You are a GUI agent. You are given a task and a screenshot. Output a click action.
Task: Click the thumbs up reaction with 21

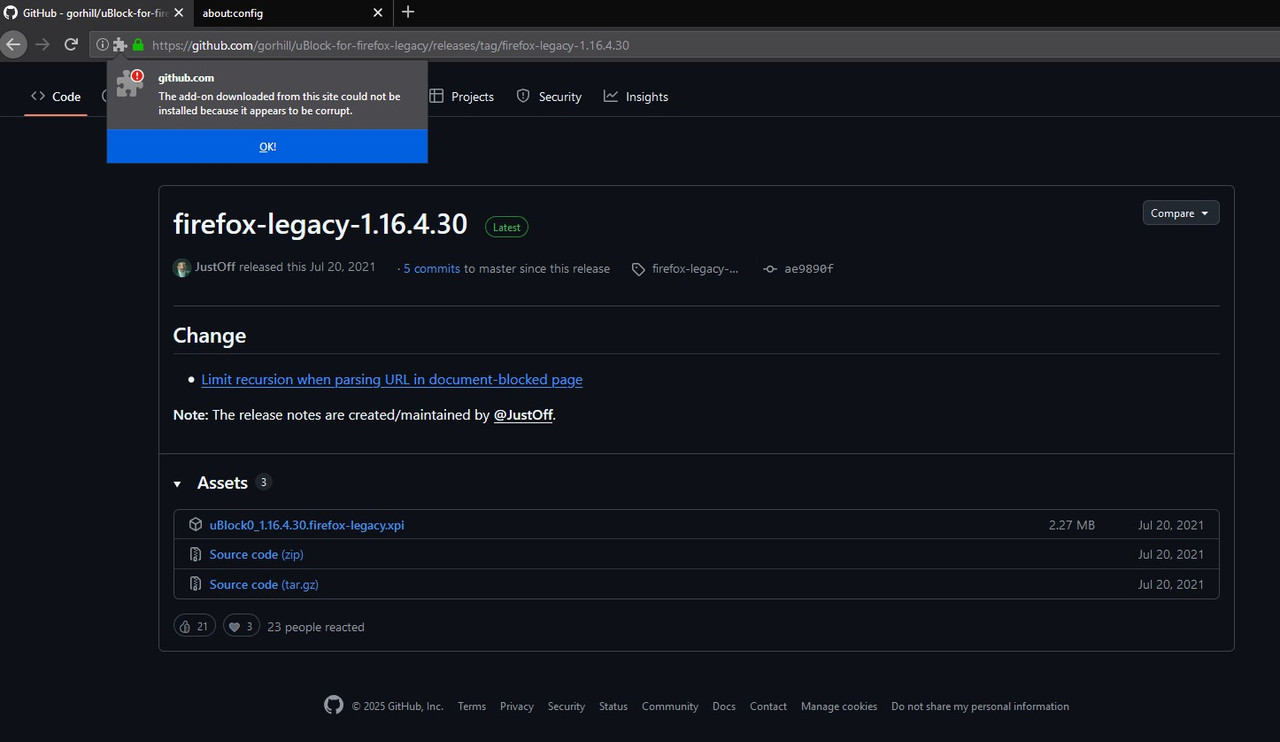(194, 626)
